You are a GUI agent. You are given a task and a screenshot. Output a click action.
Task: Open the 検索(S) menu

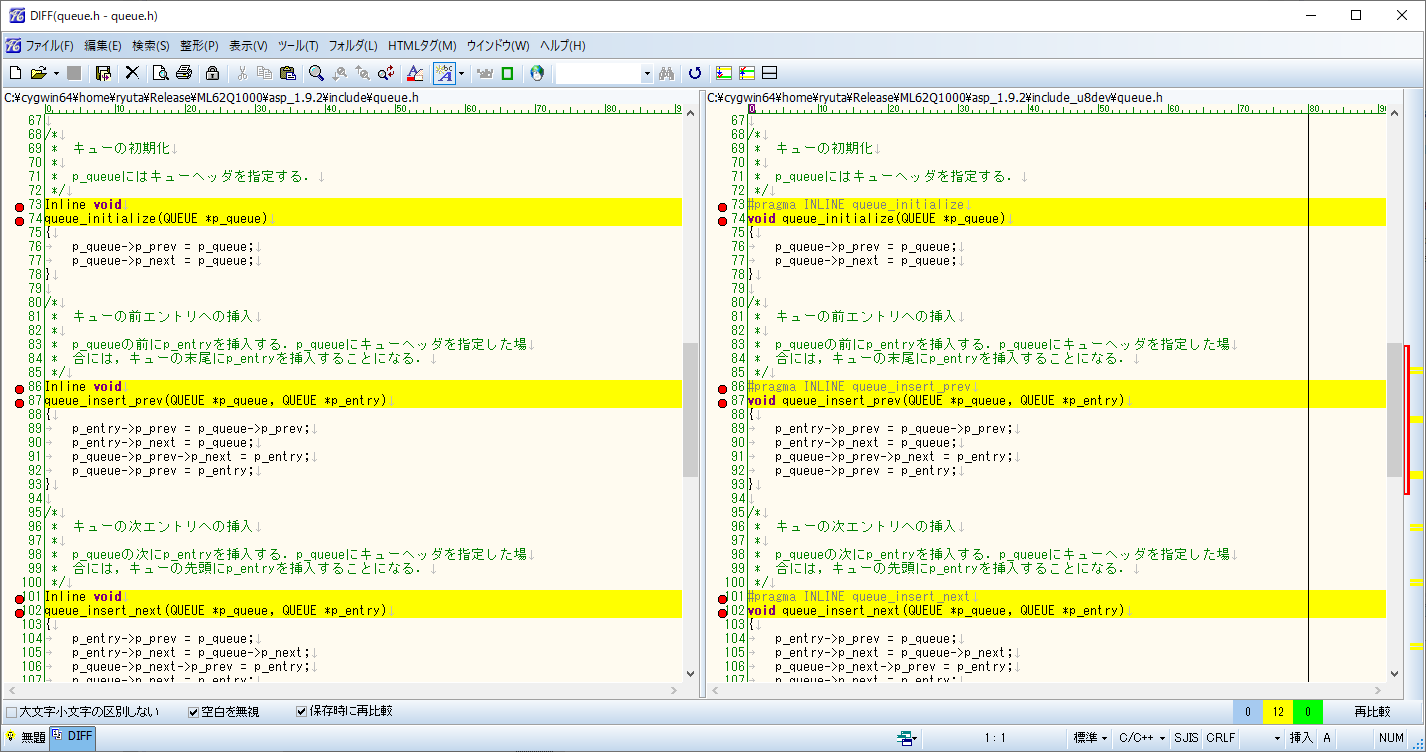coord(150,46)
